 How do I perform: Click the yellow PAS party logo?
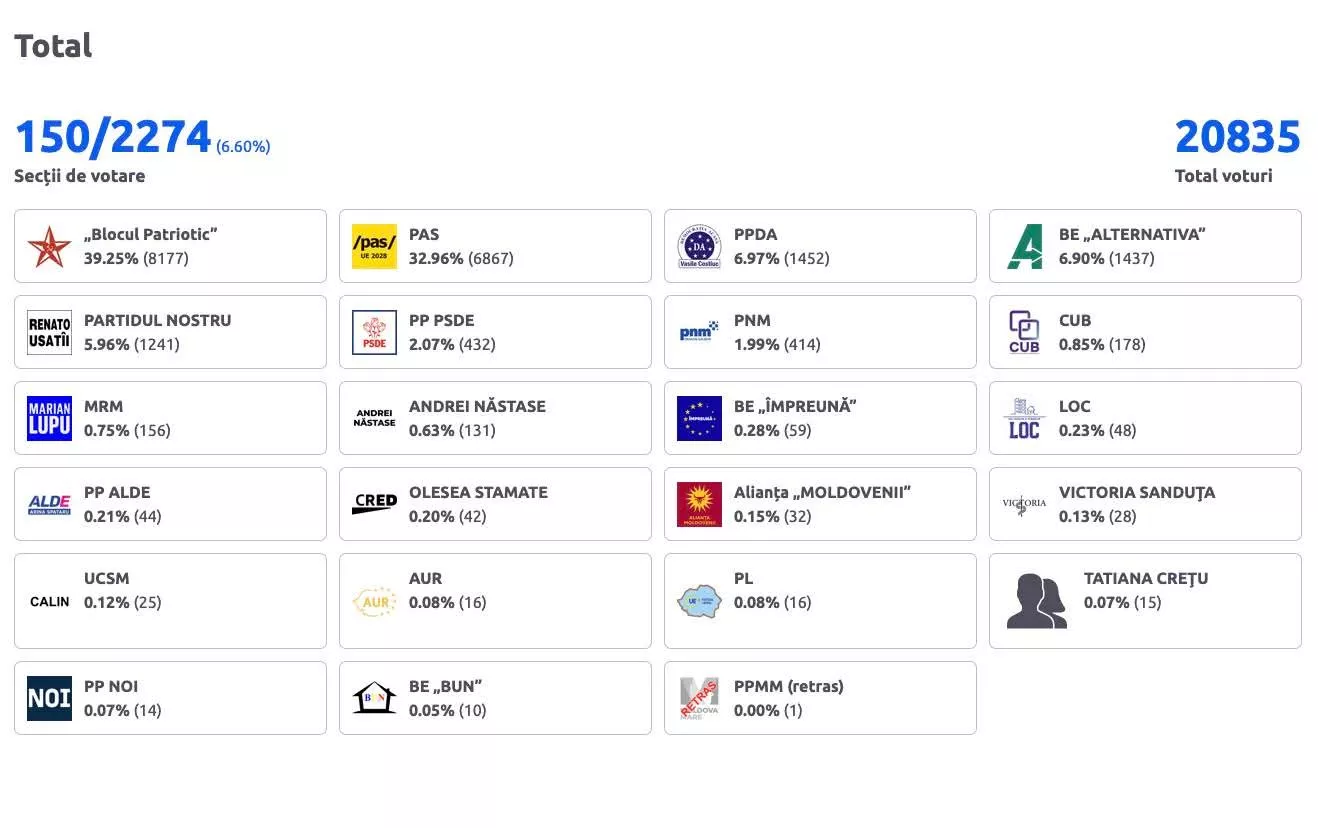click(x=374, y=246)
